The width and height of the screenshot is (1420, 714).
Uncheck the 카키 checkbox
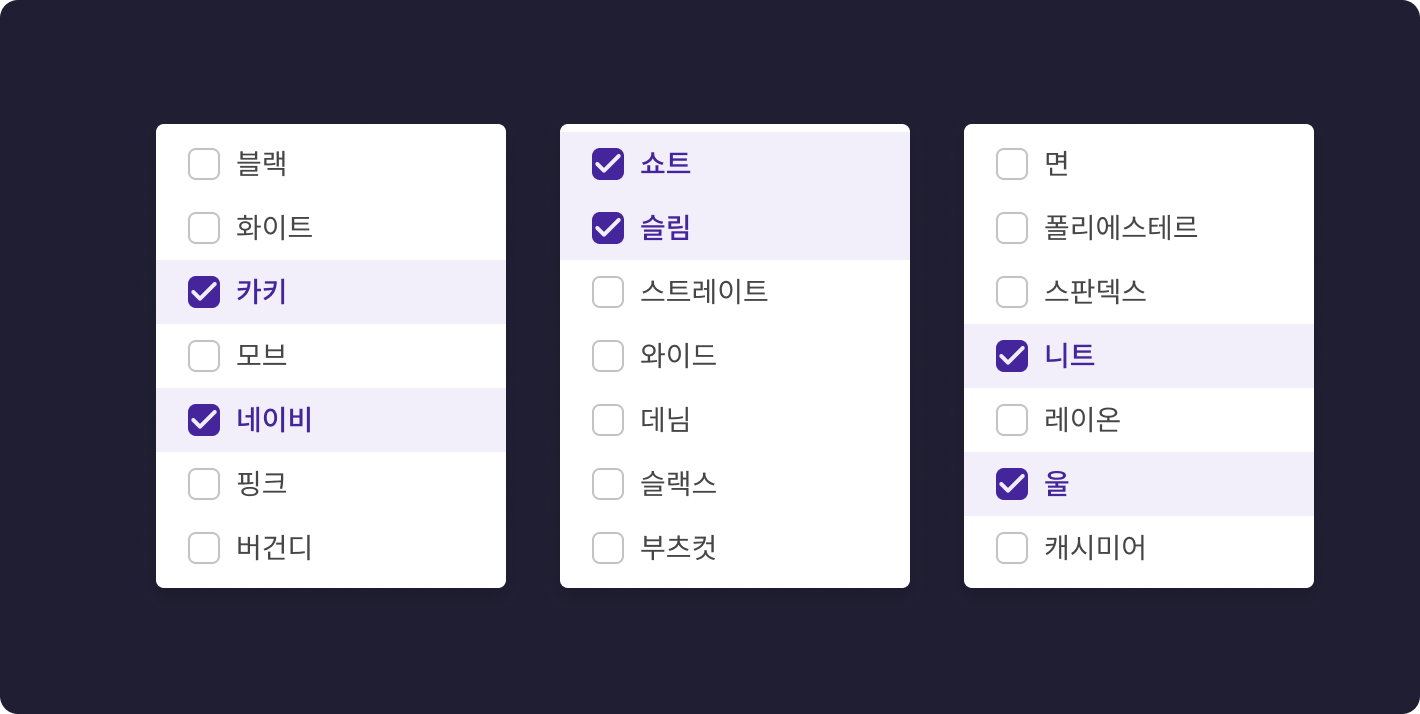[204, 291]
